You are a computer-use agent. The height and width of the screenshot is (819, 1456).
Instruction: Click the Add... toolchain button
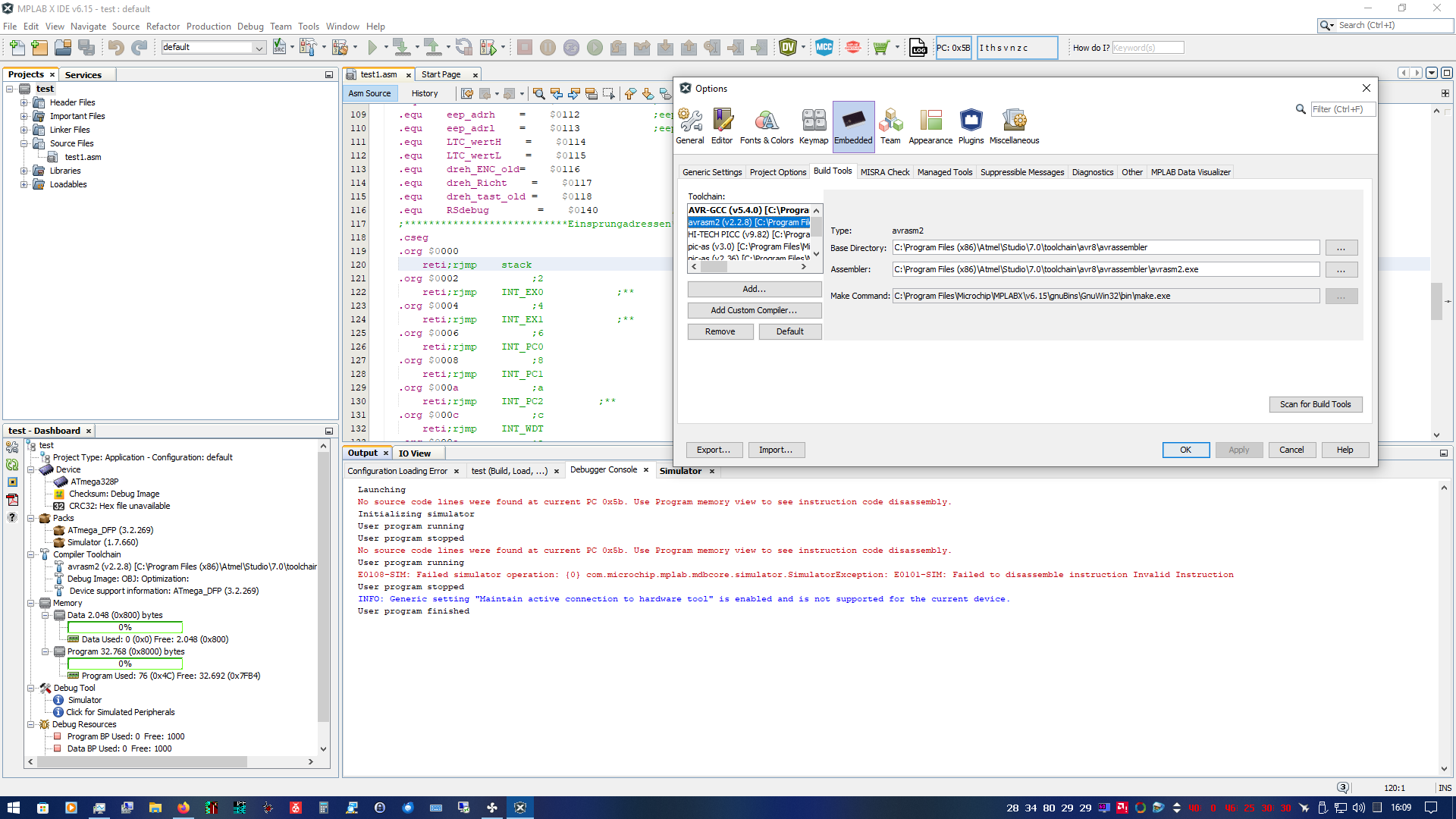point(755,289)
